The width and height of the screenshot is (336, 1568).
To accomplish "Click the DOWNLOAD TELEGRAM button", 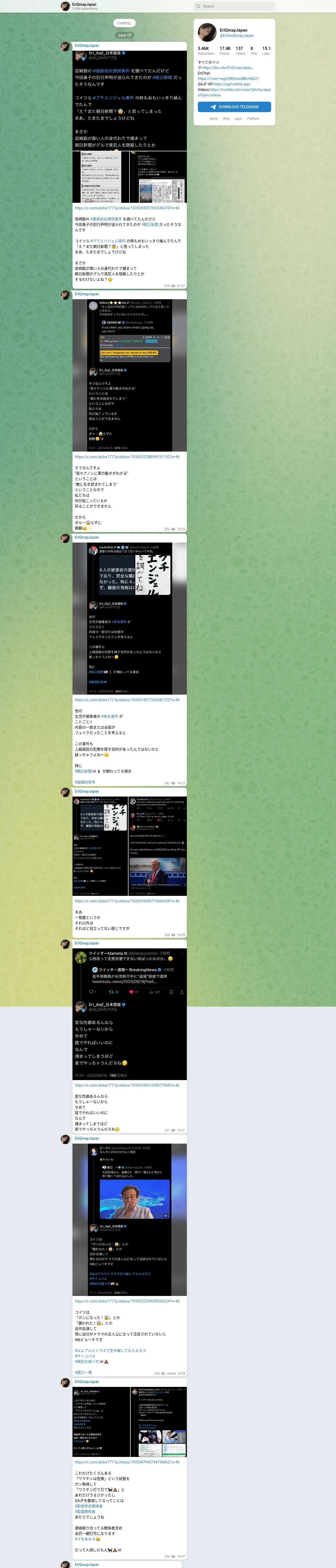I will click(x=234, y=107).
